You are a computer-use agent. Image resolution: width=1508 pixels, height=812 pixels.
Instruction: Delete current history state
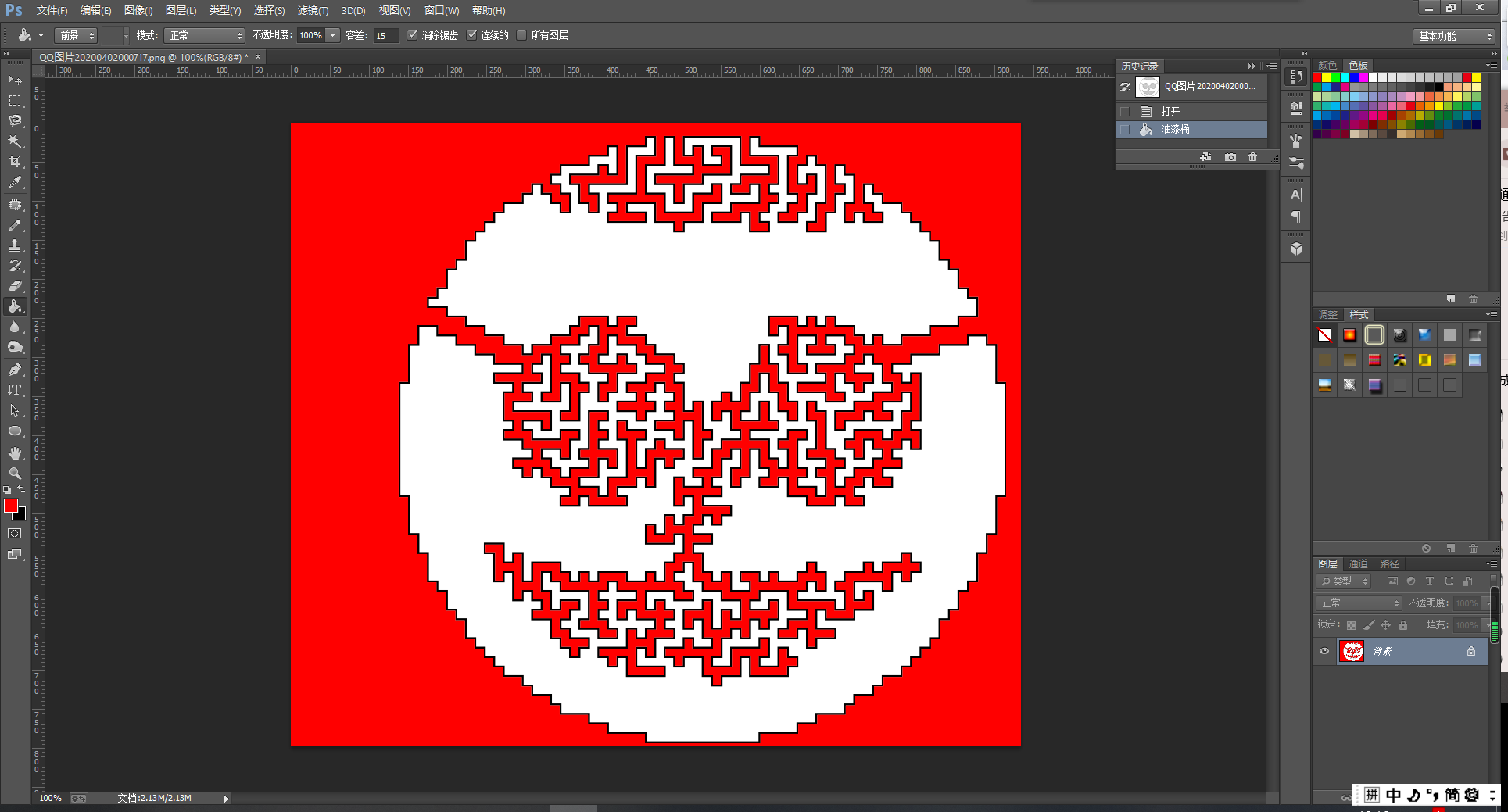tap(1252, 157)
